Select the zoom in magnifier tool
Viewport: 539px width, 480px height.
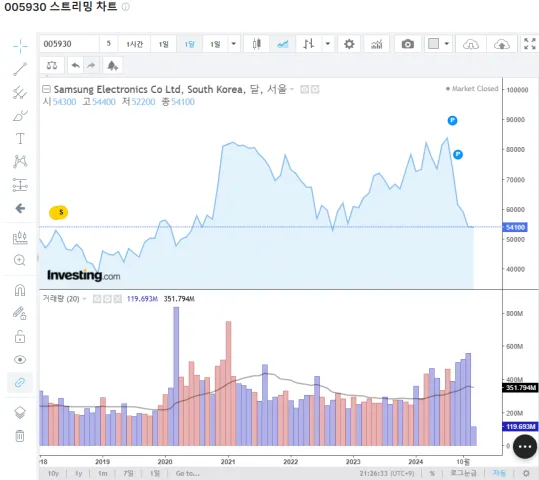coord(20,260)
